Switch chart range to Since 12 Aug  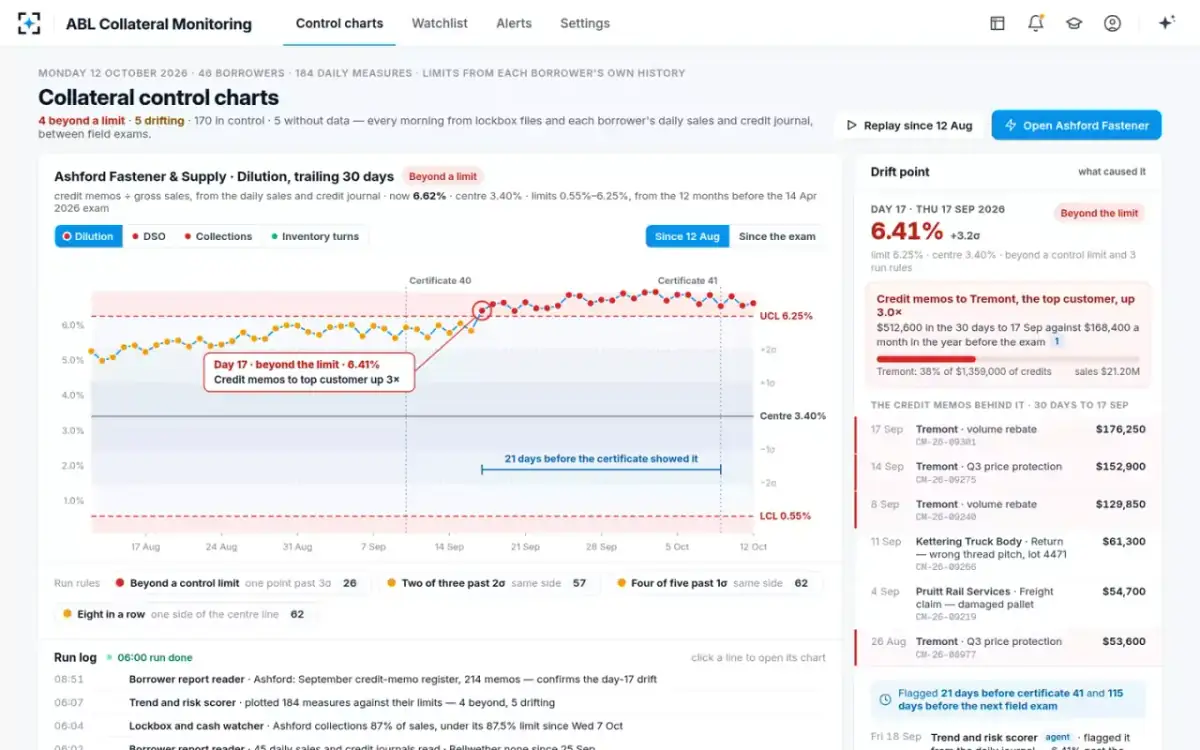[x=687, y=237]
